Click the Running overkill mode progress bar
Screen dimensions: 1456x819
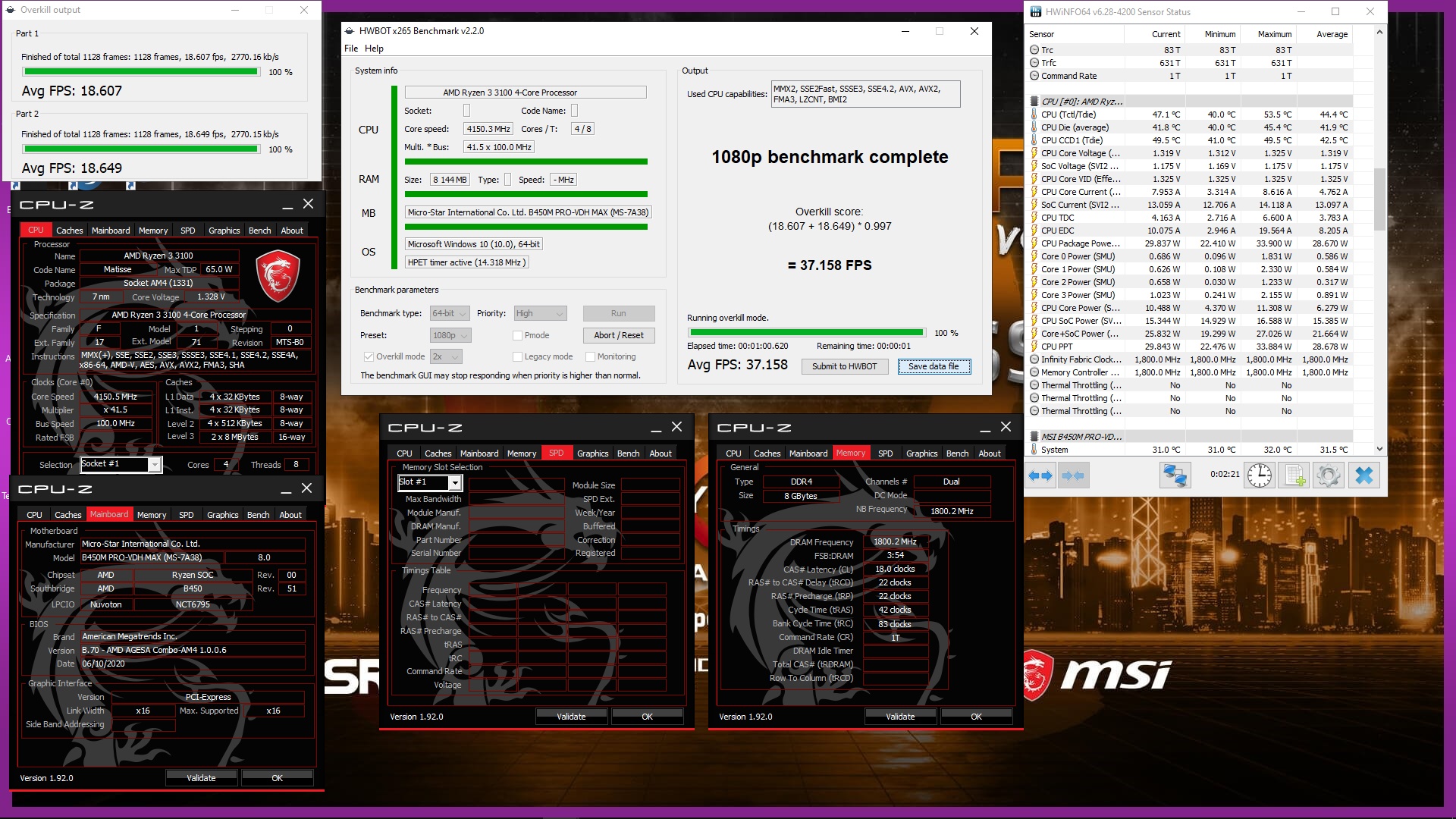coord(807,333)
